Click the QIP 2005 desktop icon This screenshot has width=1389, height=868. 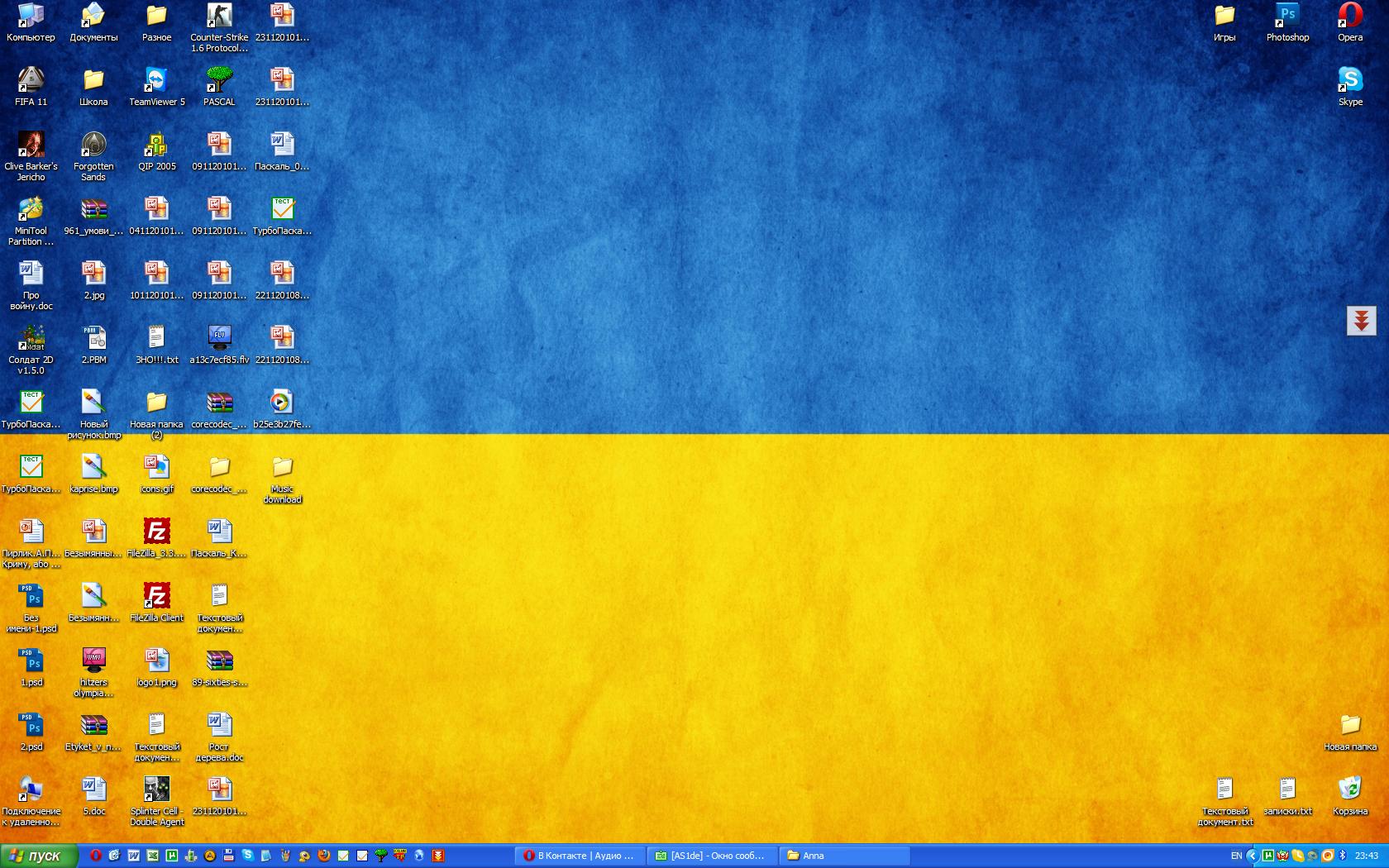tap(156, 145)
